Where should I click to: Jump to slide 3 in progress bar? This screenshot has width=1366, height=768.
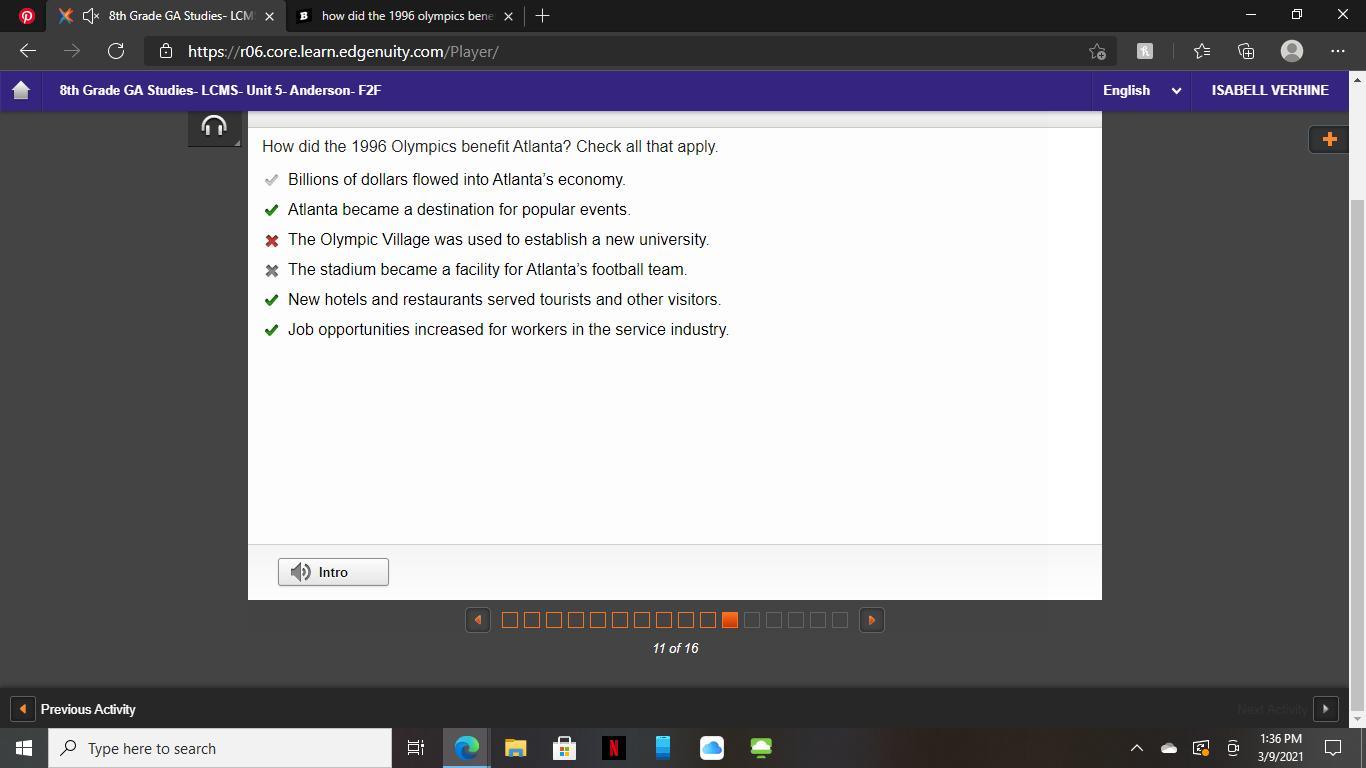pyautogui.click(x=554, y=620)
